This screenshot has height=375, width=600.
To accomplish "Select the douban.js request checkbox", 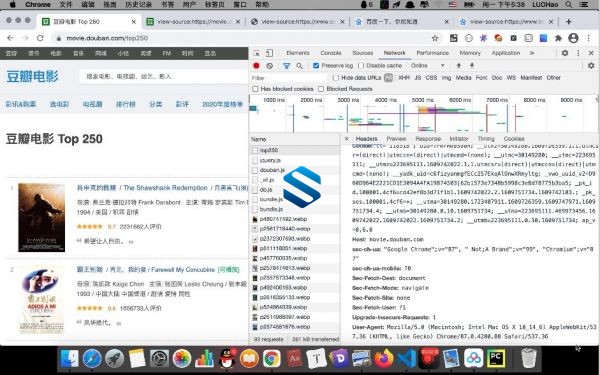I will (255, 170).
